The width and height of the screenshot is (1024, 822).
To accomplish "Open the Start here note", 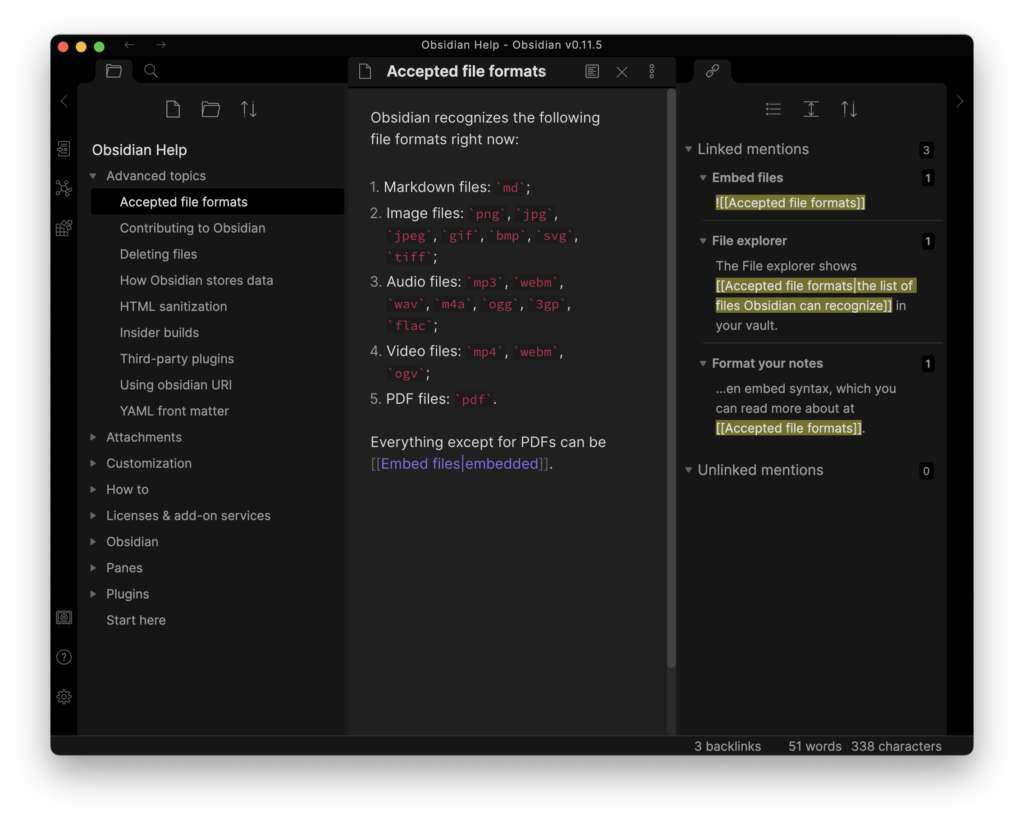I will [x=136, y=620].
